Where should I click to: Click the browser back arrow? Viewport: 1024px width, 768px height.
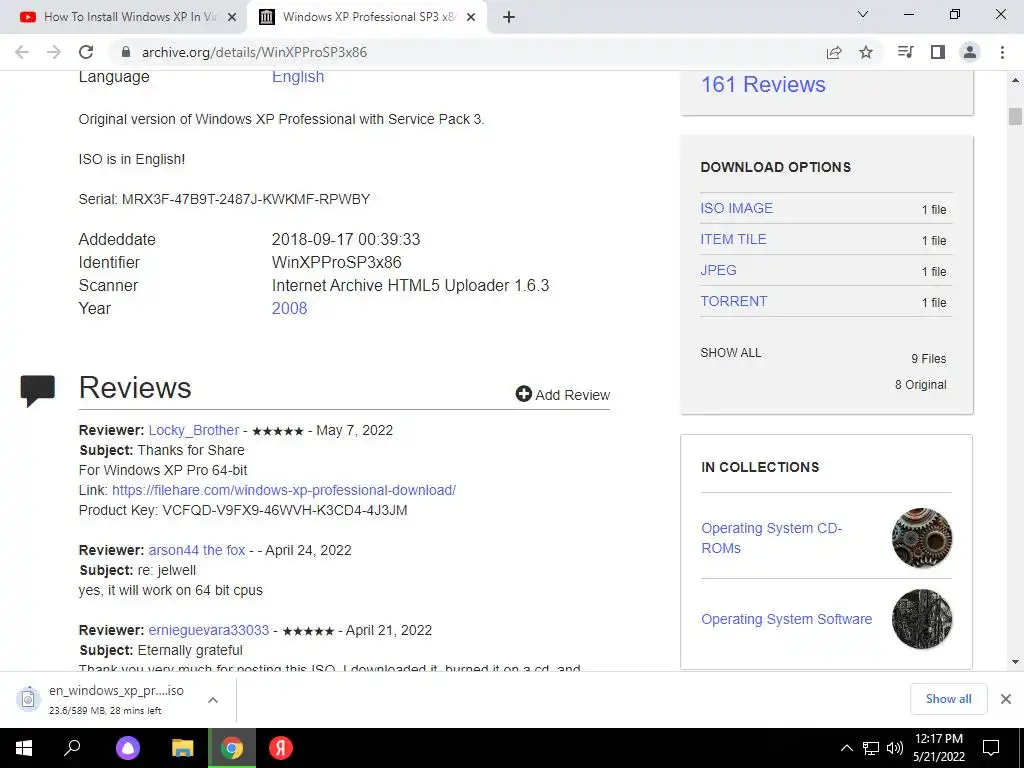22,52
